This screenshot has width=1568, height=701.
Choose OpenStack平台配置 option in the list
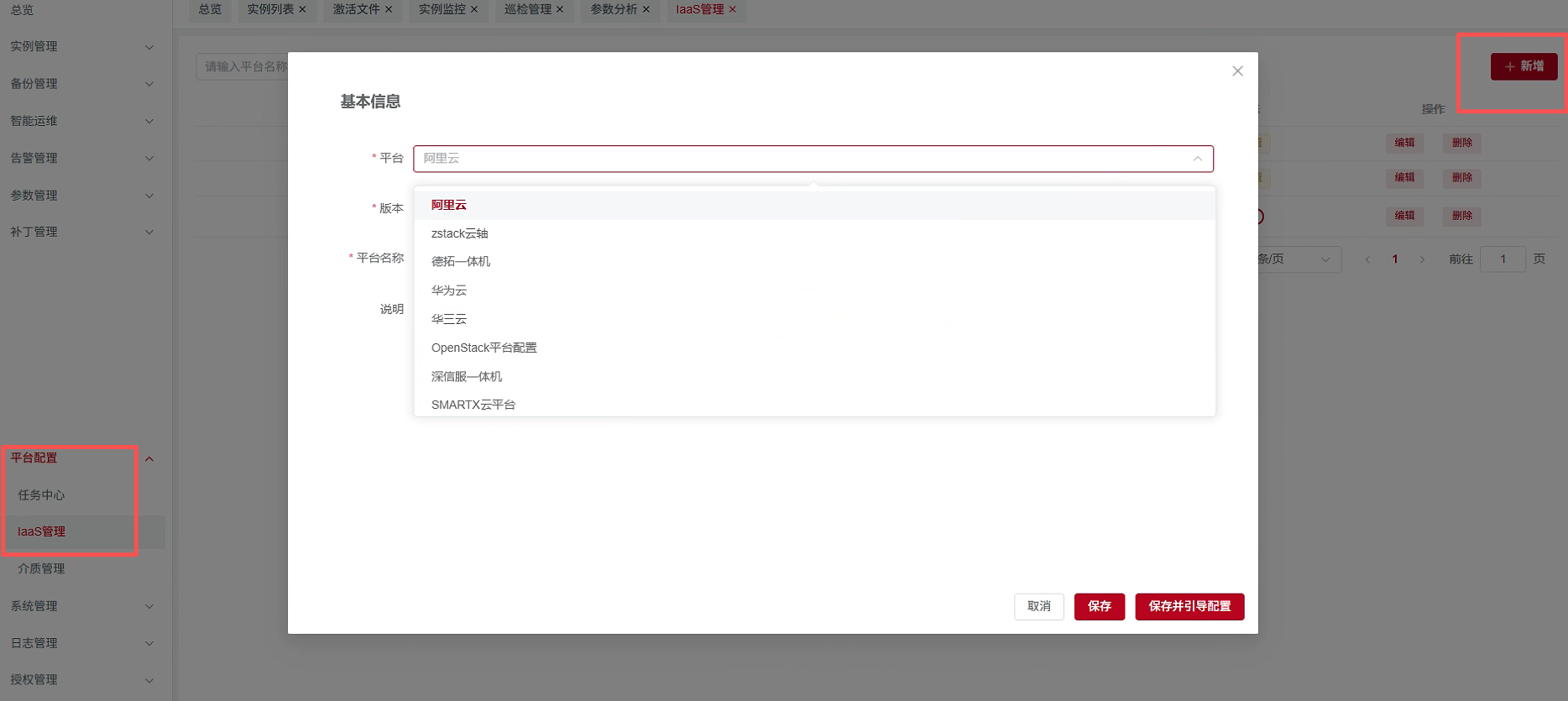(x=483, y=348)
